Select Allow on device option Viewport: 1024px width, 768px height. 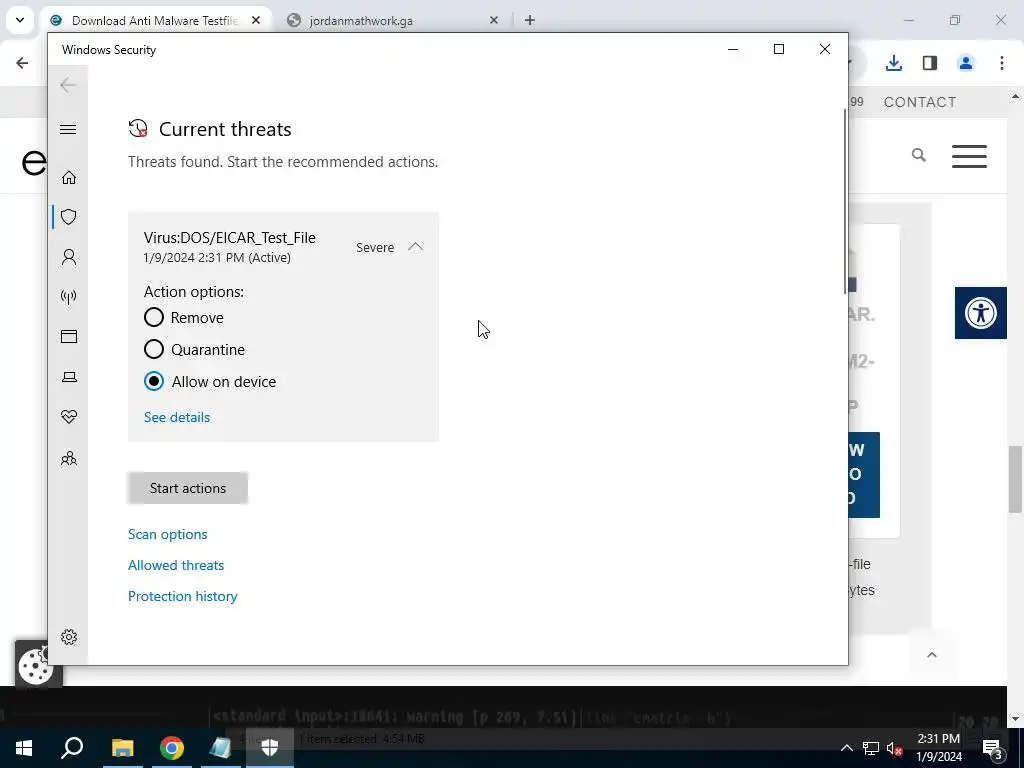pyautogui.click(x=153, y=381)
